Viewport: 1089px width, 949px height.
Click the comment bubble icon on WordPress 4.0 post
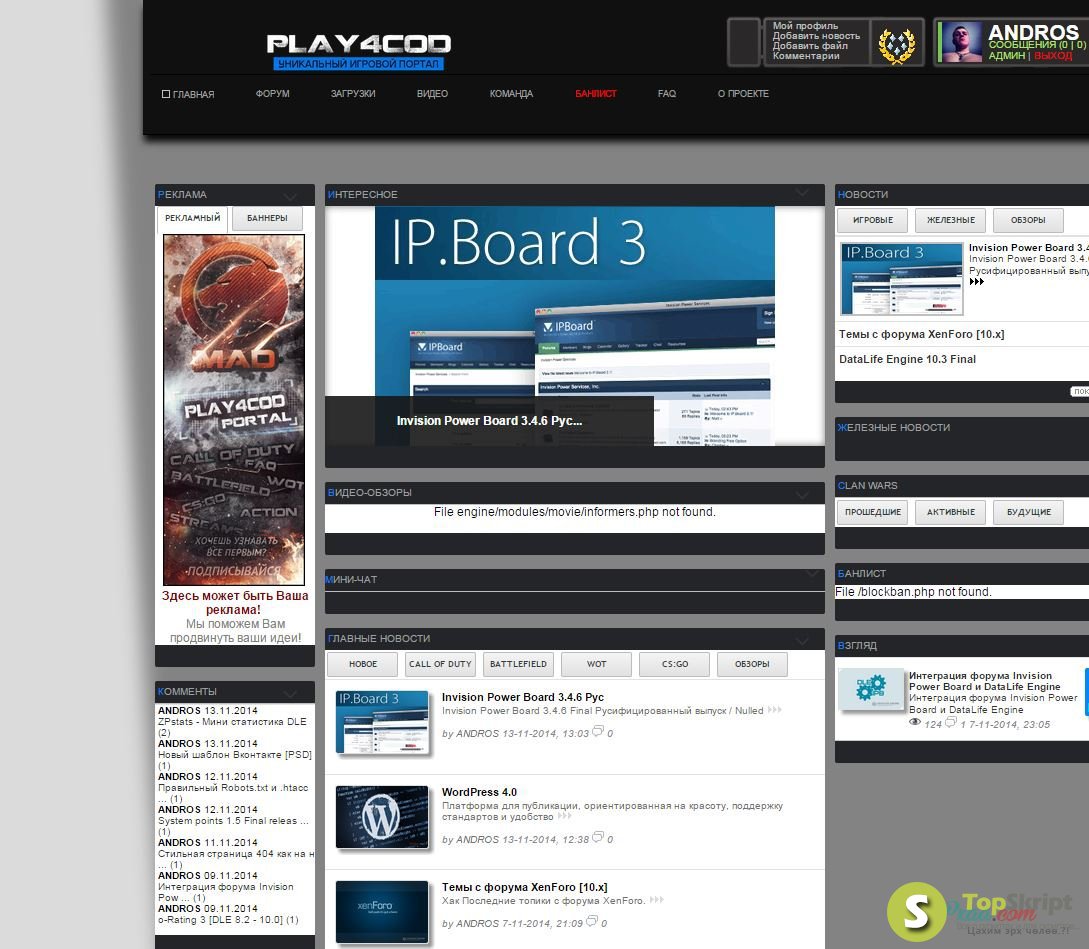pyautogui.click(x=597, y=837)
